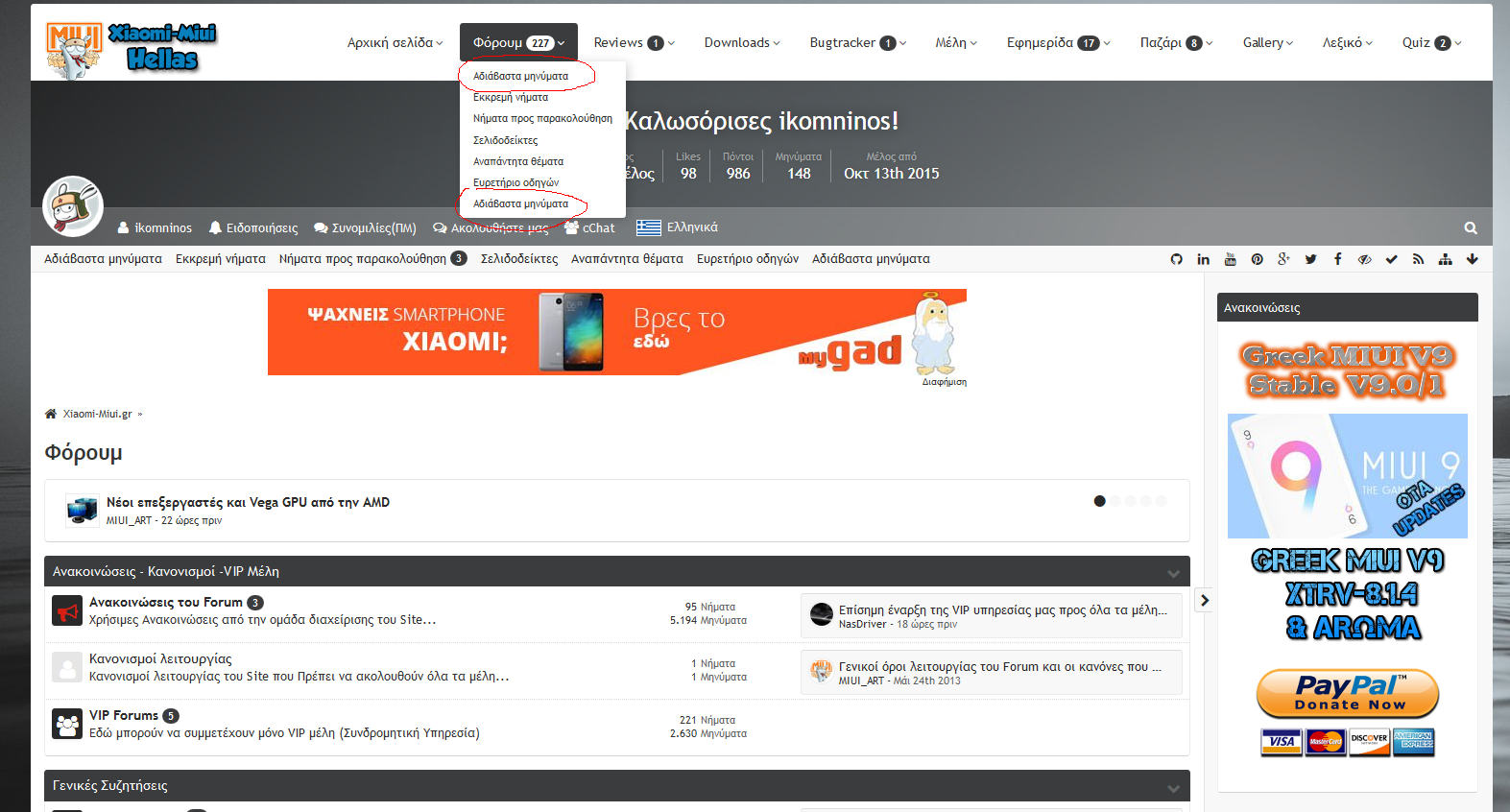
Task: Collapse the Ανακοινώσεις - Κανονισμοί category
Action: tap(1173, 573)
